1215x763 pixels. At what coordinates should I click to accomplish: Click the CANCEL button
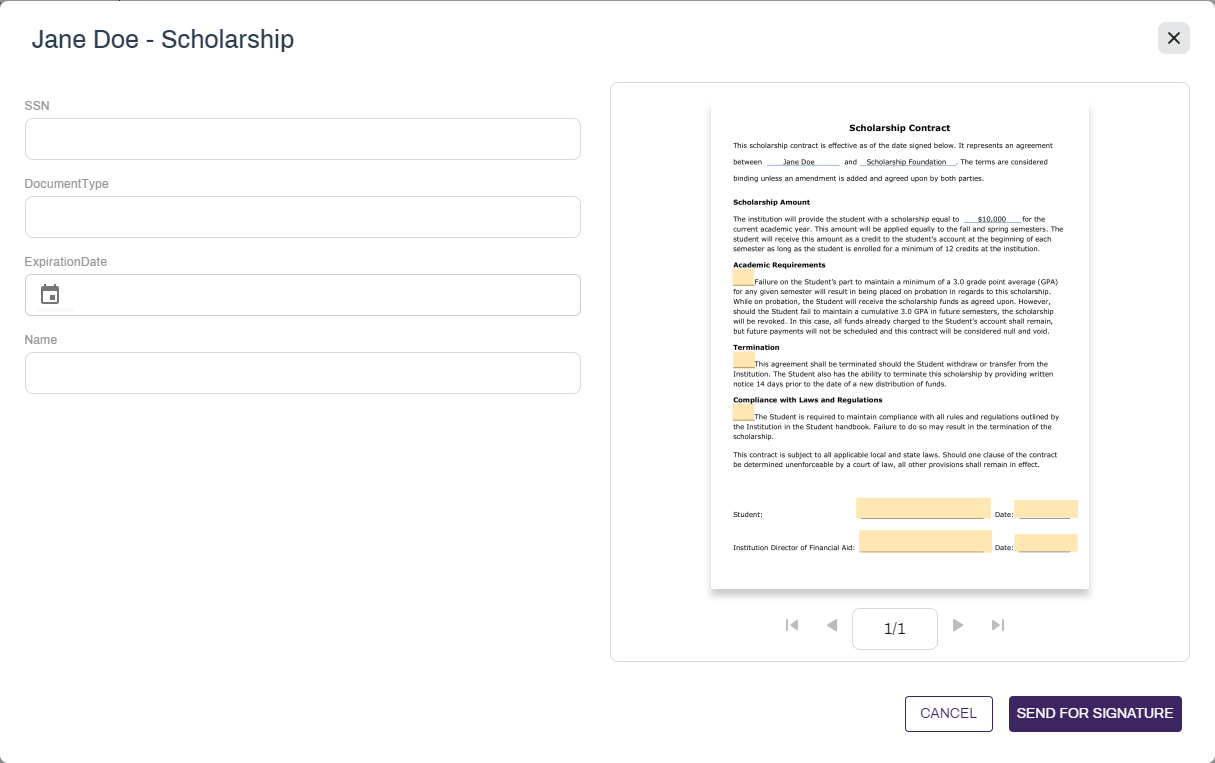coord(948,714)
